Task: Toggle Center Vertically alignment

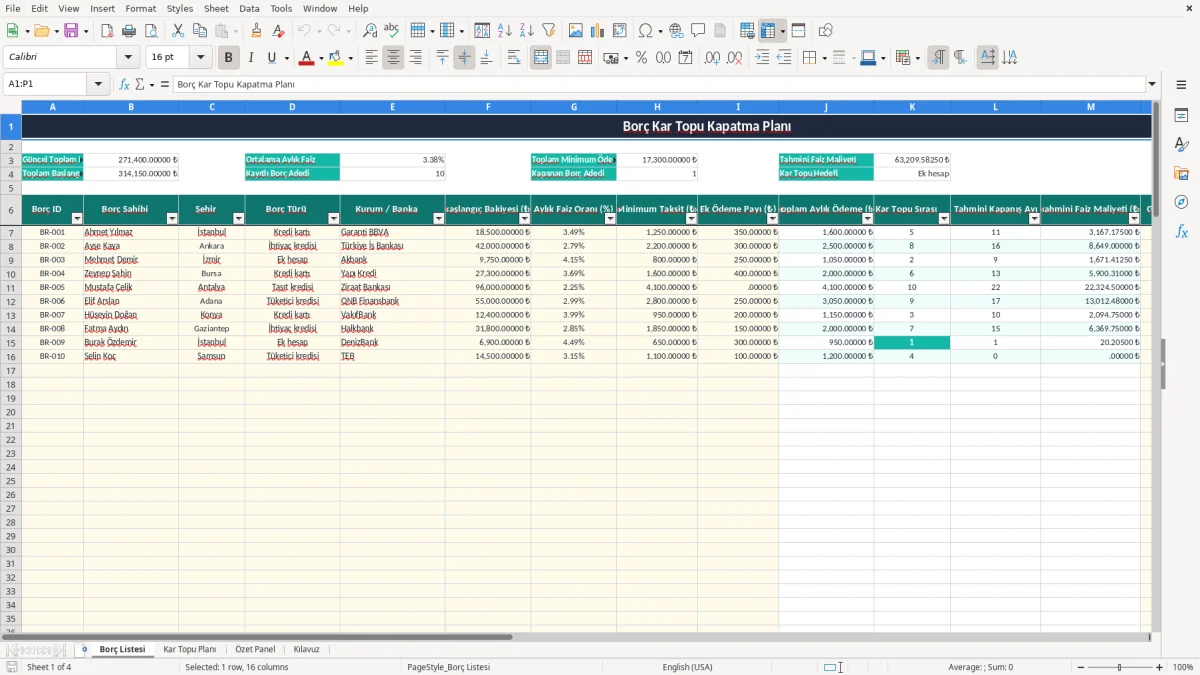Action: [464, 58]
